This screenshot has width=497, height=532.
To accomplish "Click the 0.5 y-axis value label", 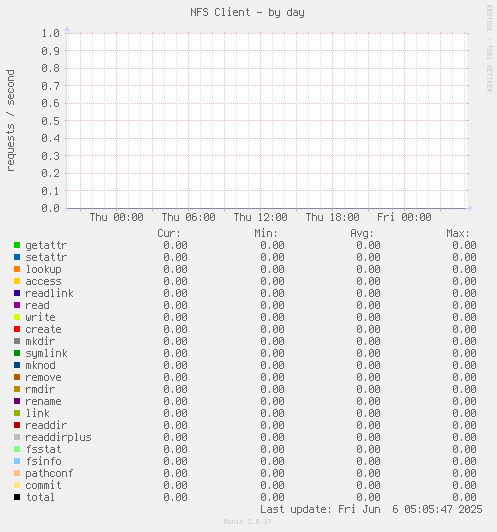I will click(x=51, y=121).
